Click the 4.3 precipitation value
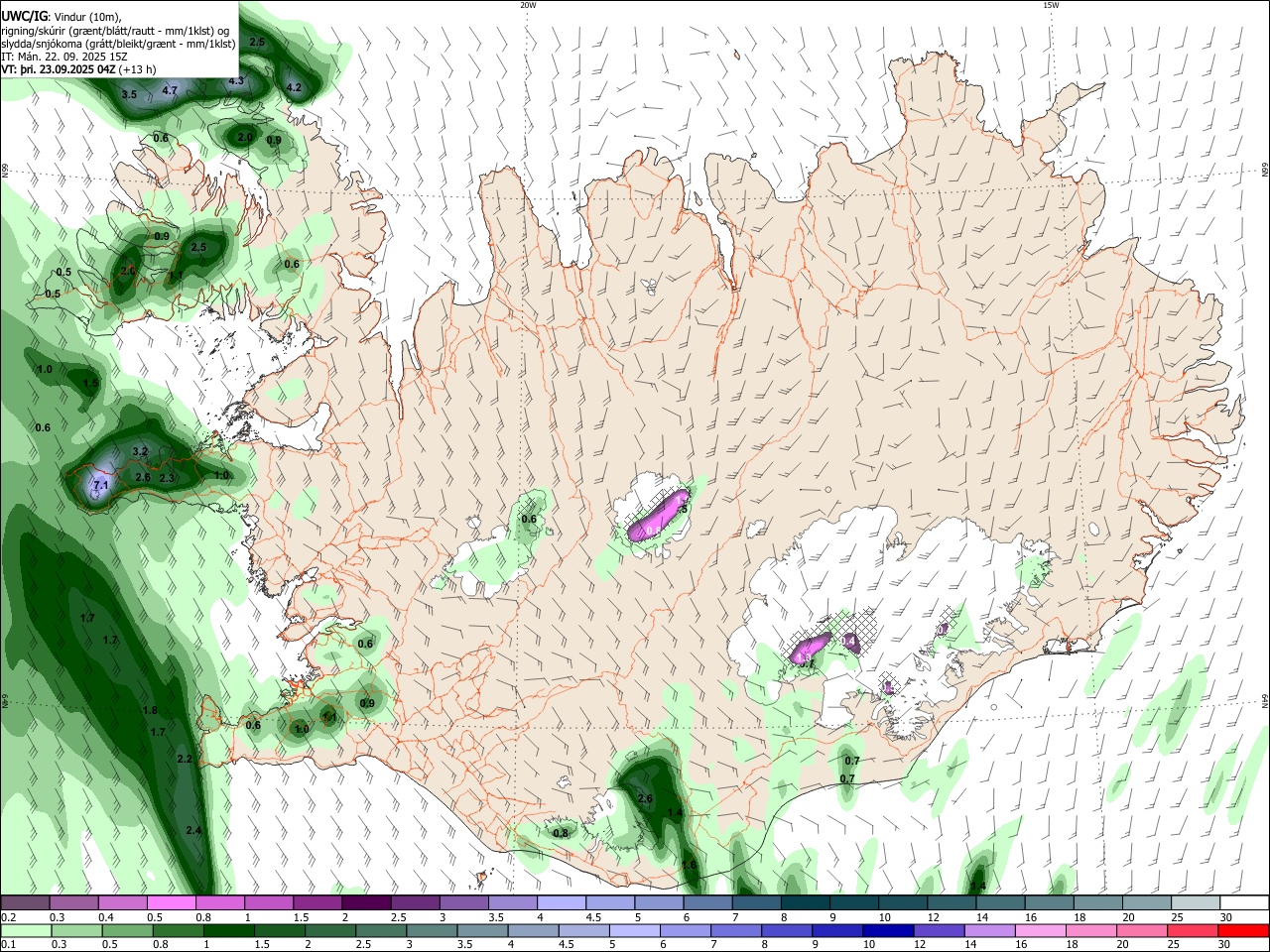1270x952 pixels. click(236, 81)
